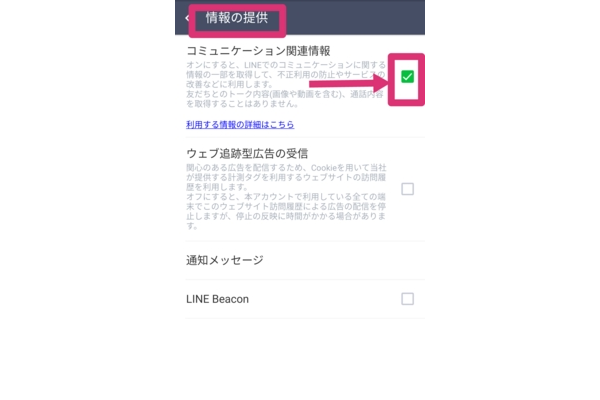Tap the オフにすると paragraph in ad section
The width and height of the screenshot is (600, 400).
[286, 211]
